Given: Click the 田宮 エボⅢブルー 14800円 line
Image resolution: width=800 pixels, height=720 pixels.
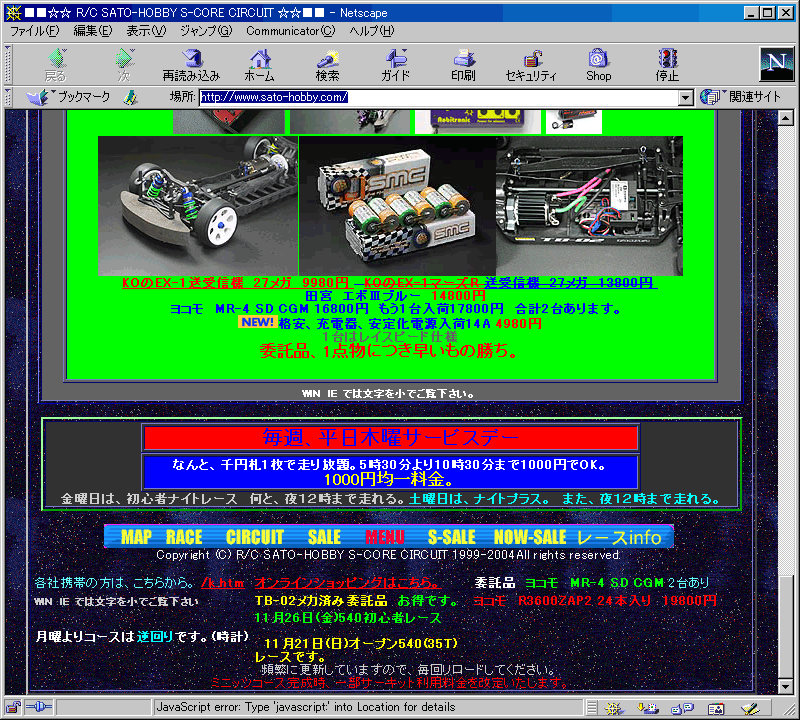Looking at the screenshot, I should click(395, 296).
